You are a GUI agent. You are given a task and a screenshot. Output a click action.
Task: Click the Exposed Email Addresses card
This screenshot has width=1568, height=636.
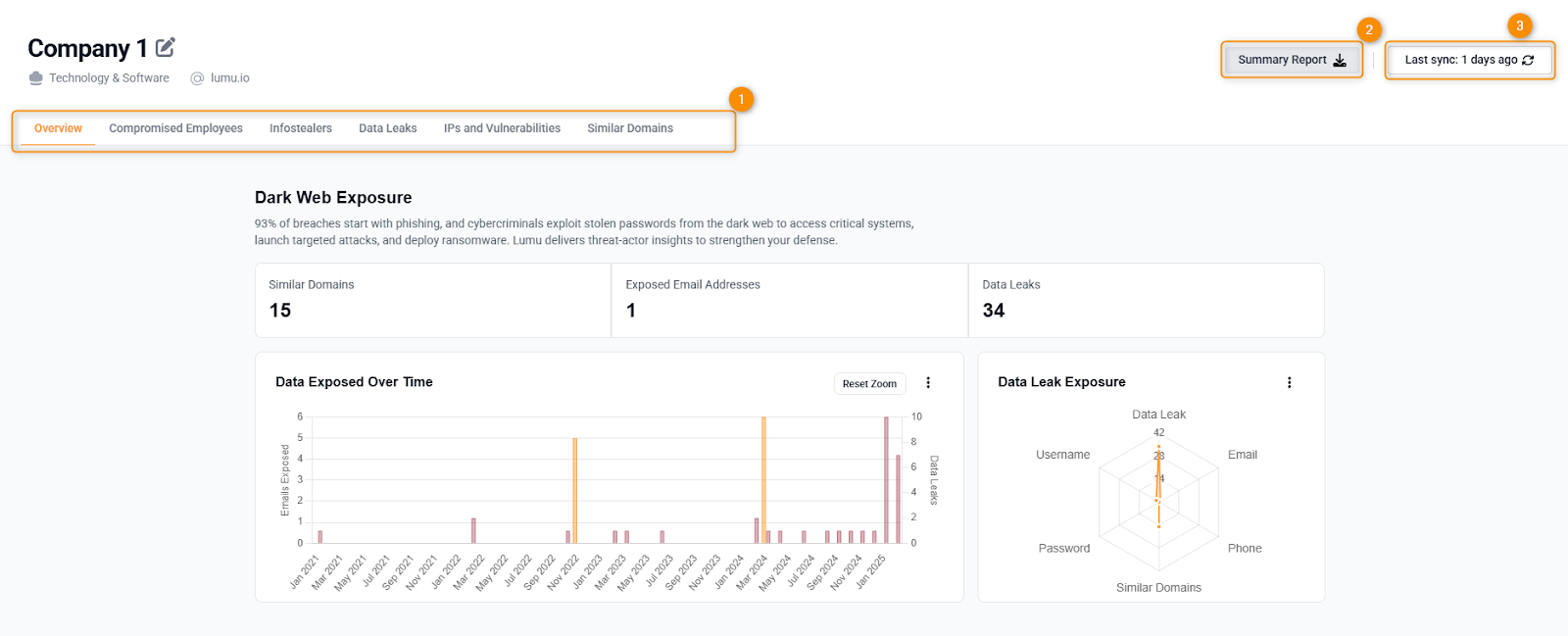[x=789, y=300]
